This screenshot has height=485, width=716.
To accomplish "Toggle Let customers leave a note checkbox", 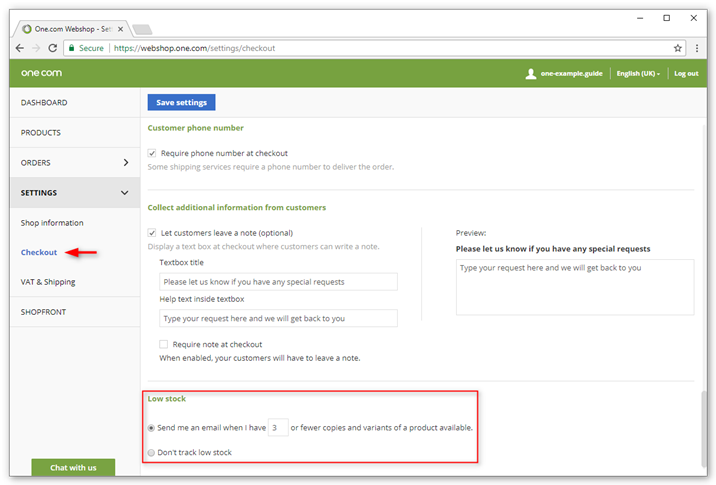I will (152, 233).
